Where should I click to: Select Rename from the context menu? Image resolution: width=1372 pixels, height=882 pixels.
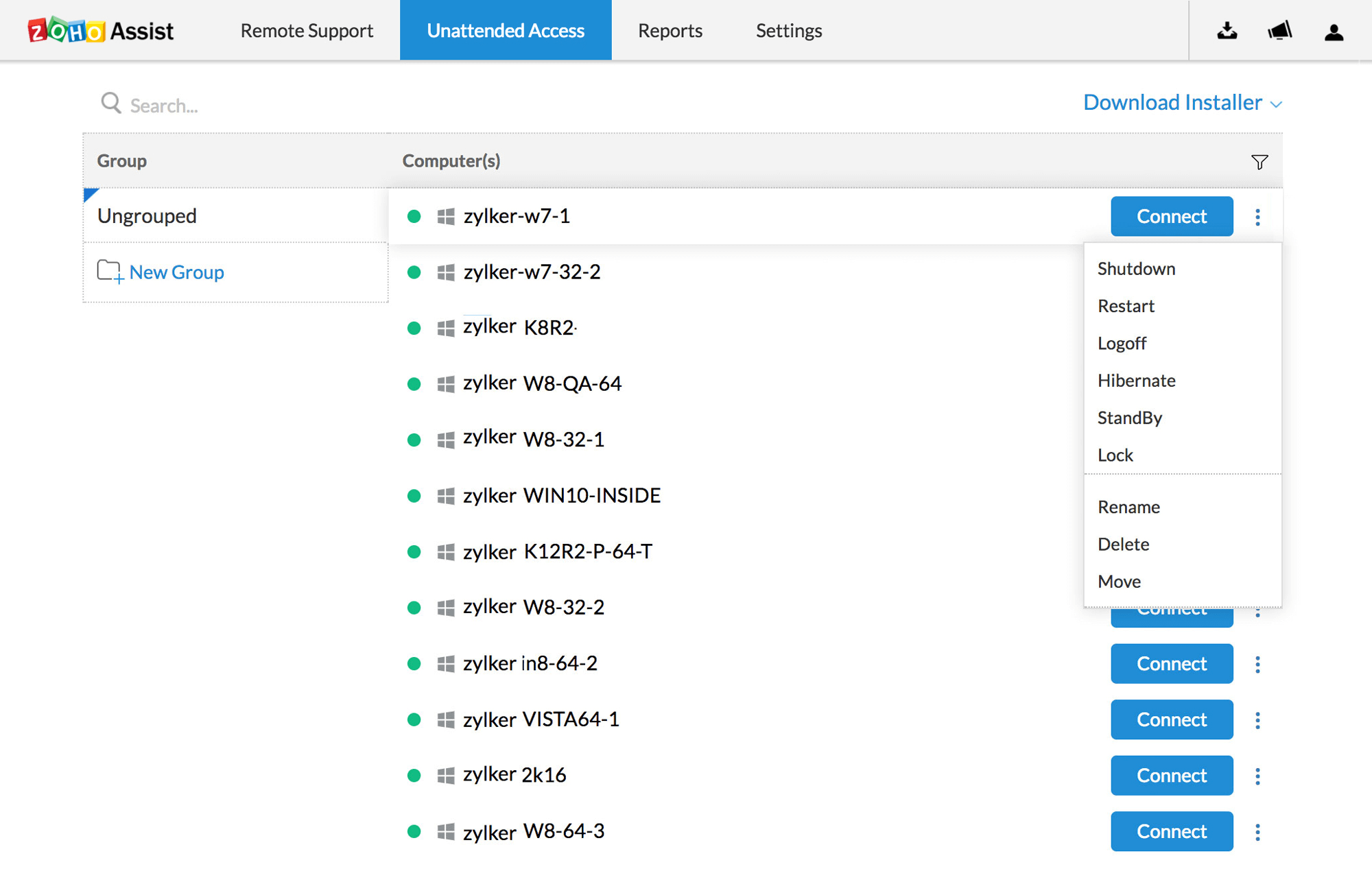(1128, 507)
